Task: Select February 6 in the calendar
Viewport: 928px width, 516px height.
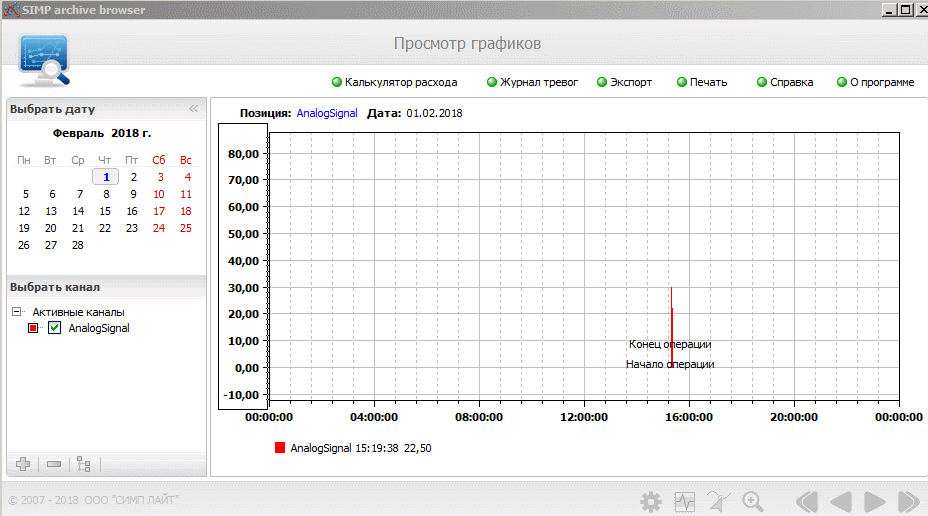Action: tap(52, 194)
